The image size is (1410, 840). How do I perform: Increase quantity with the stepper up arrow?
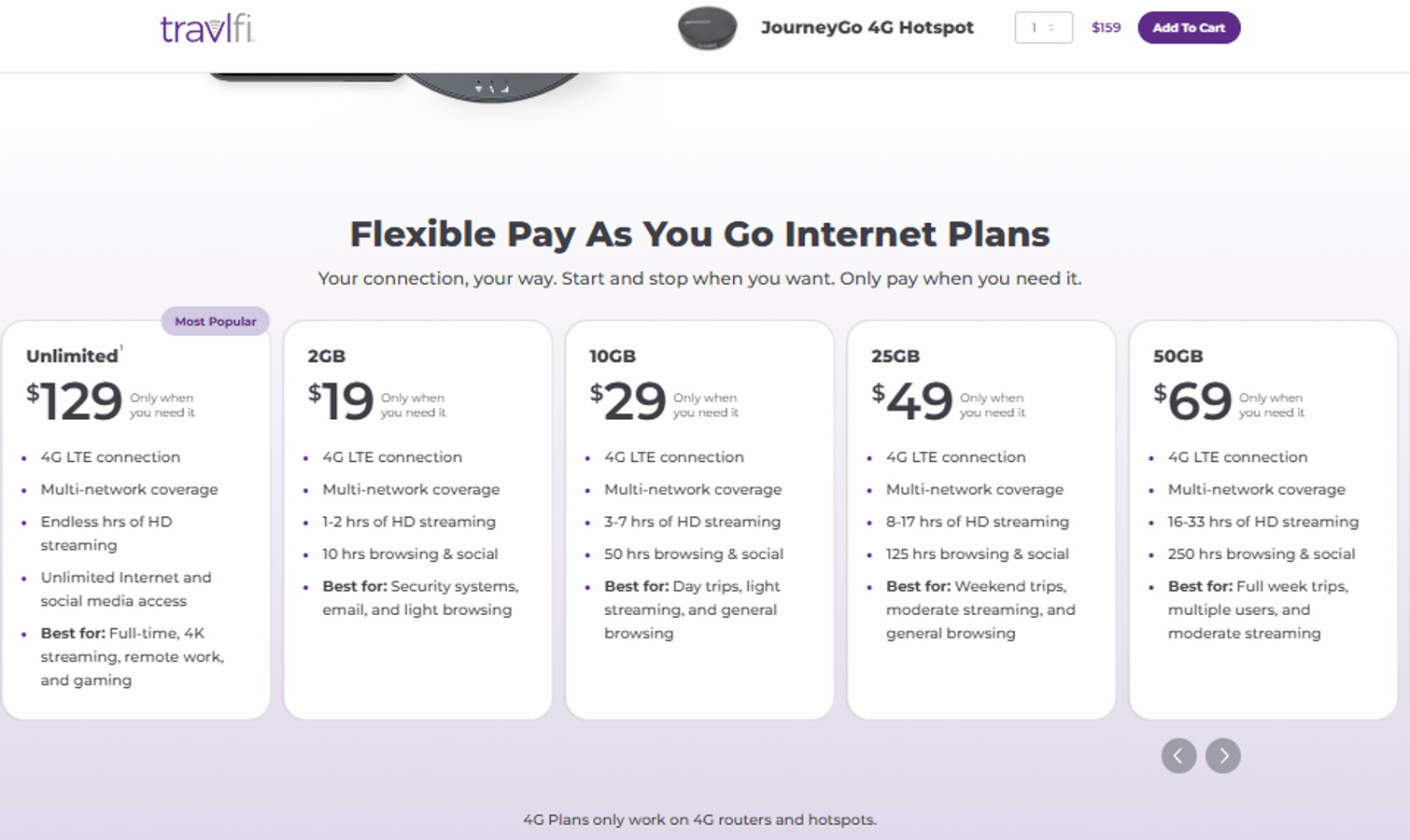1051,24
